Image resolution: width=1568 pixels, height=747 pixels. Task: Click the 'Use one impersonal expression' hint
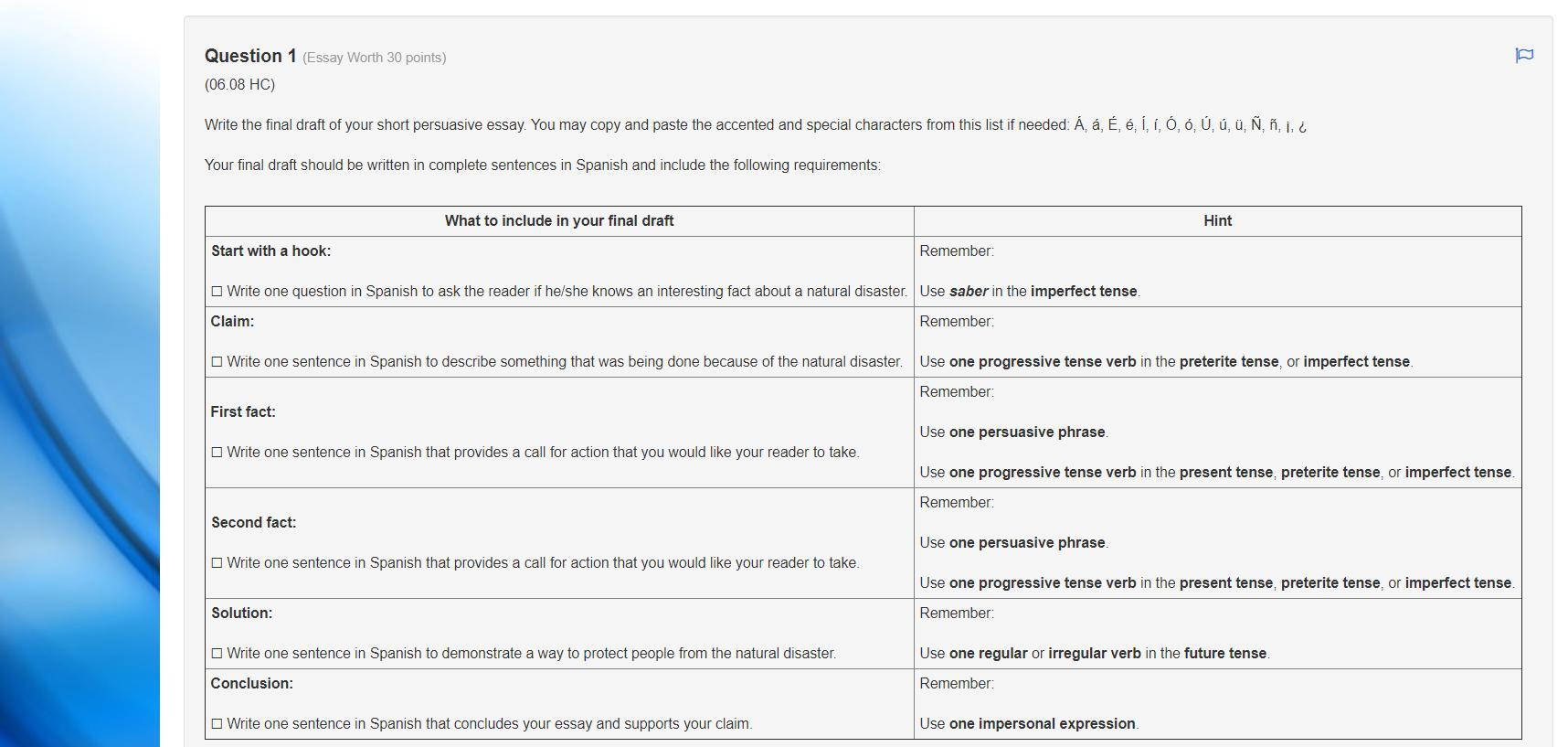click(x=1029, y=724)
